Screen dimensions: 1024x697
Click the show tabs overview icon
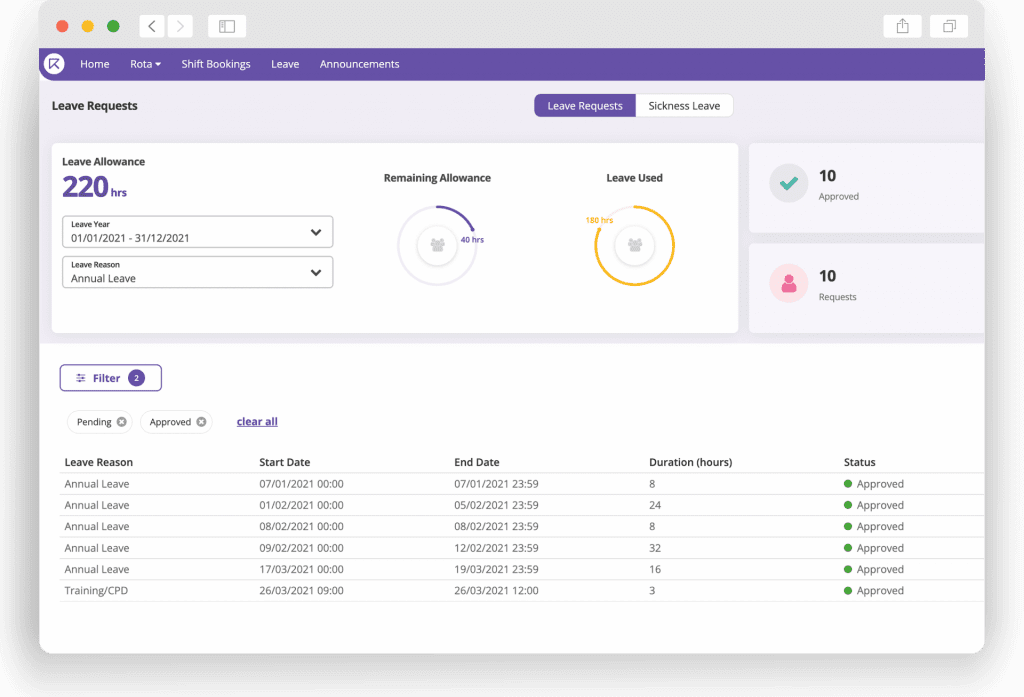coord(949,27)
